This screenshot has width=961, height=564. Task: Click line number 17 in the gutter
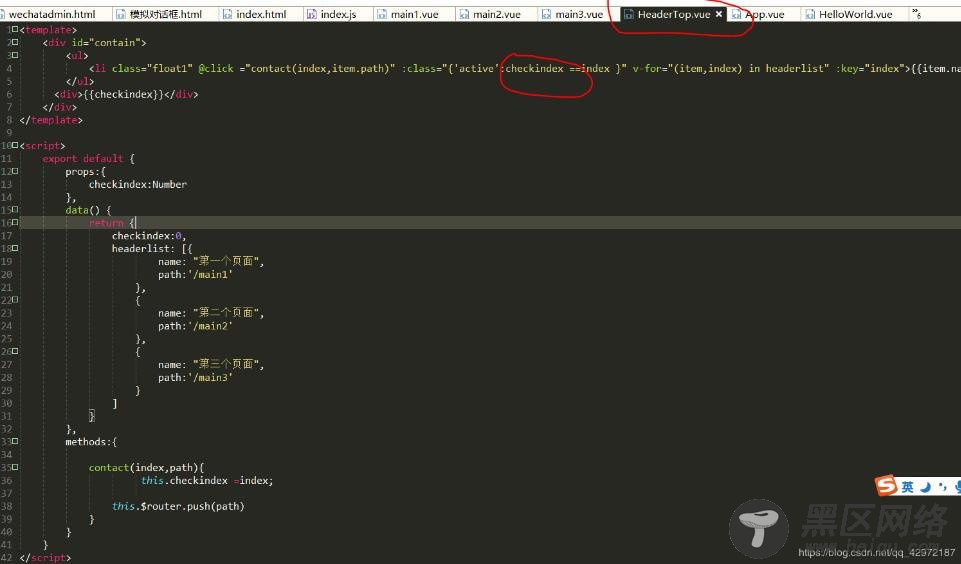6,235
